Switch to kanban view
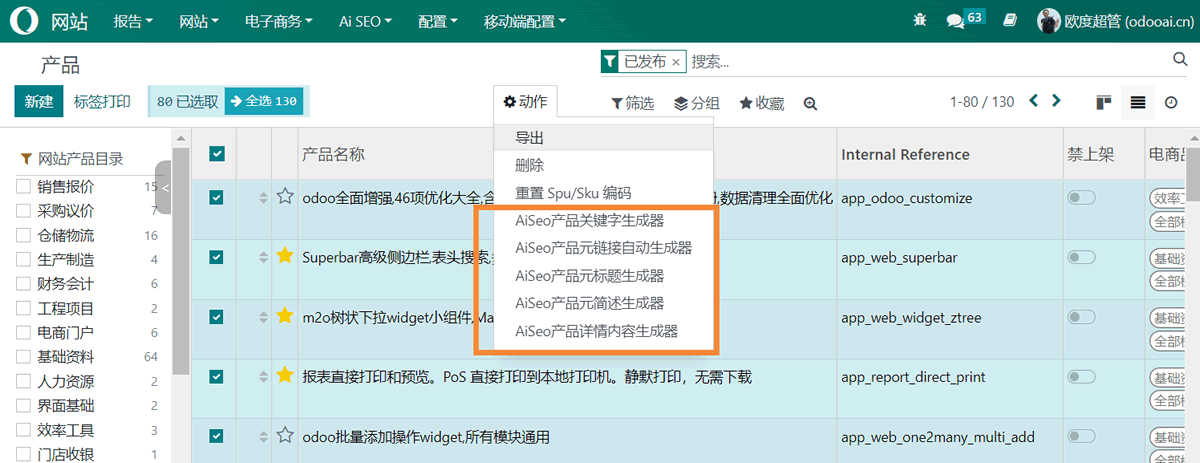This screenshot has width=1200, height=463. click(1104, 102)
